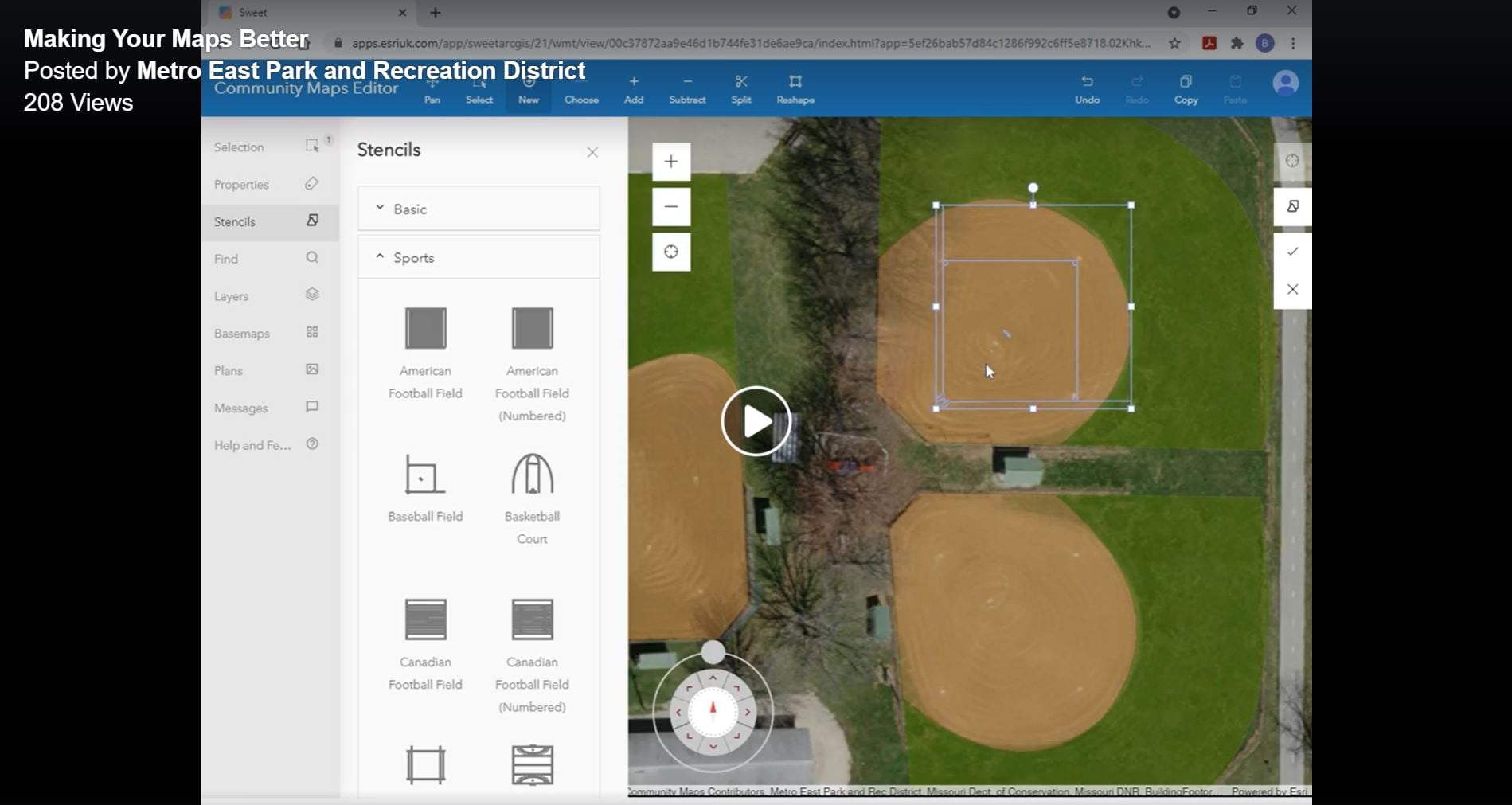Copy the selected feature
1512x805 pixels.
(1186, 89)
